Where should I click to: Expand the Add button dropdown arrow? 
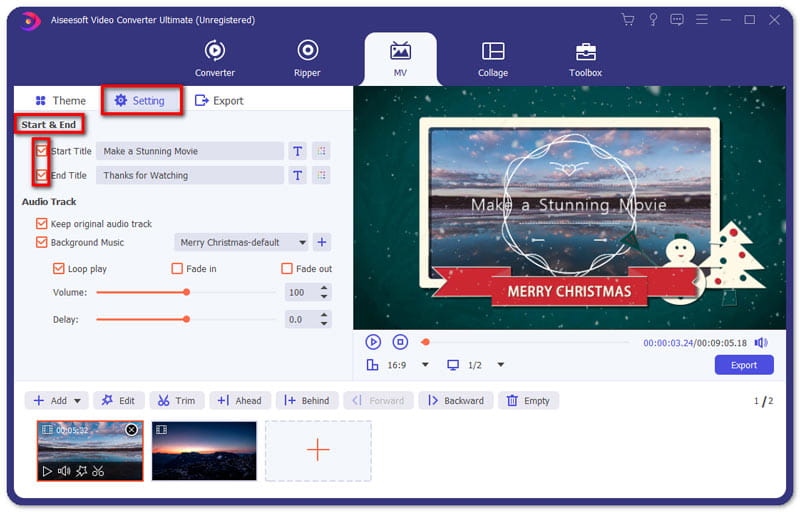click(78, 401)
